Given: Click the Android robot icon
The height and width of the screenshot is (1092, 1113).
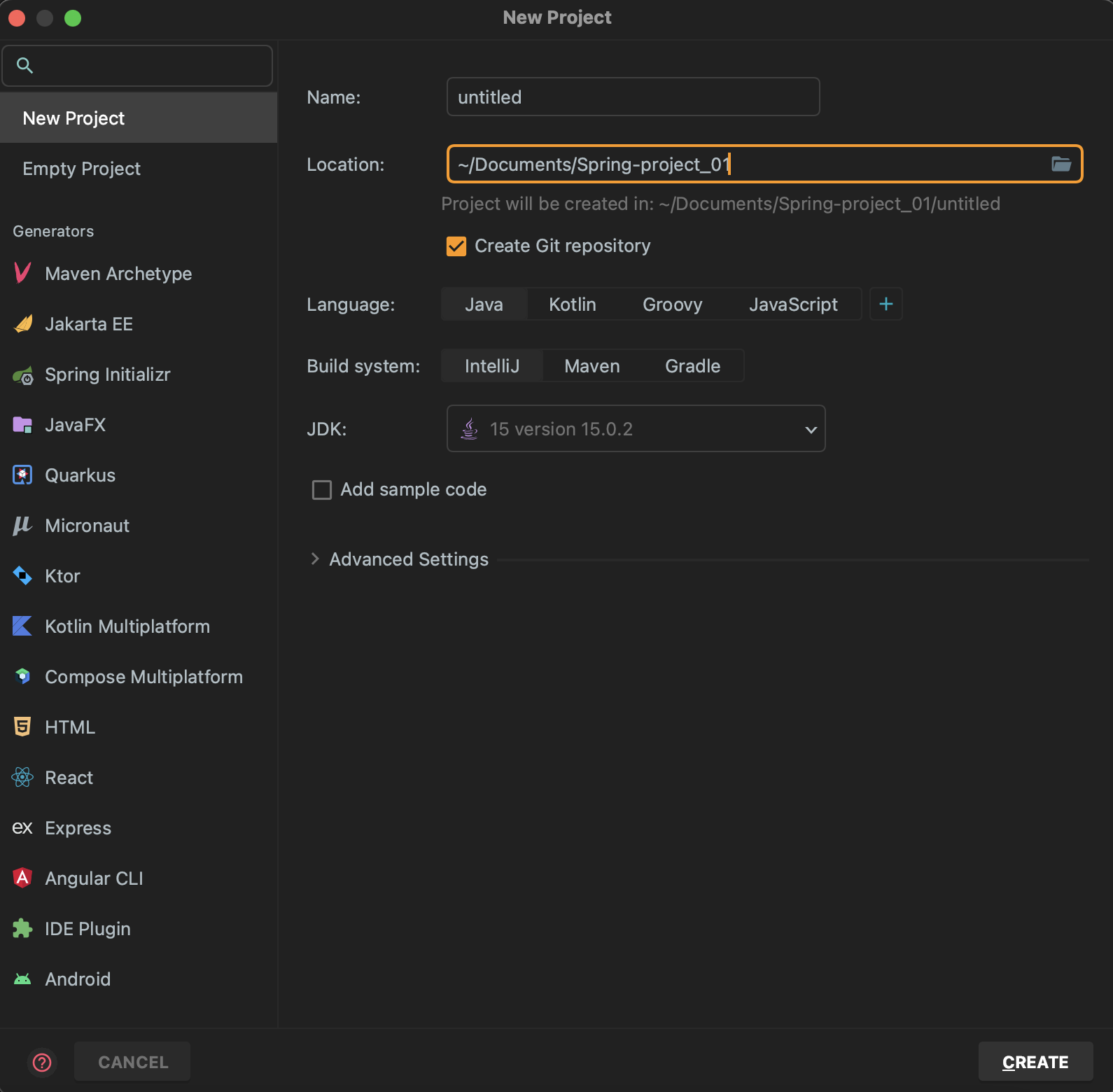Looking at the screenshot, I should 22,979.
